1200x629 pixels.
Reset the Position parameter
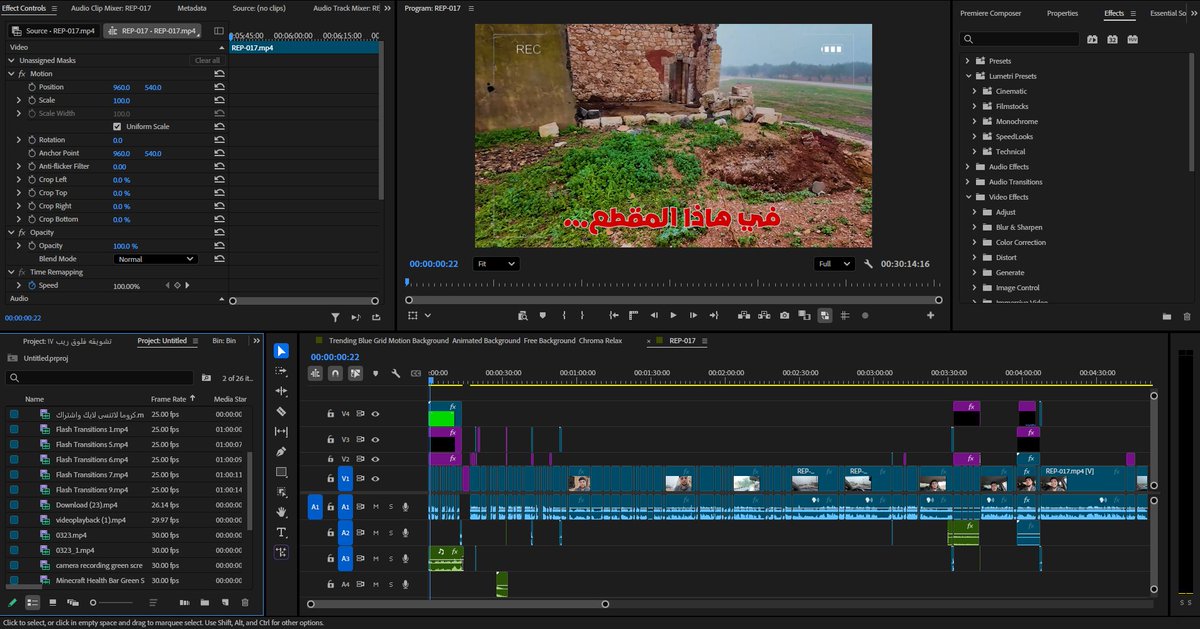(218, 87)
